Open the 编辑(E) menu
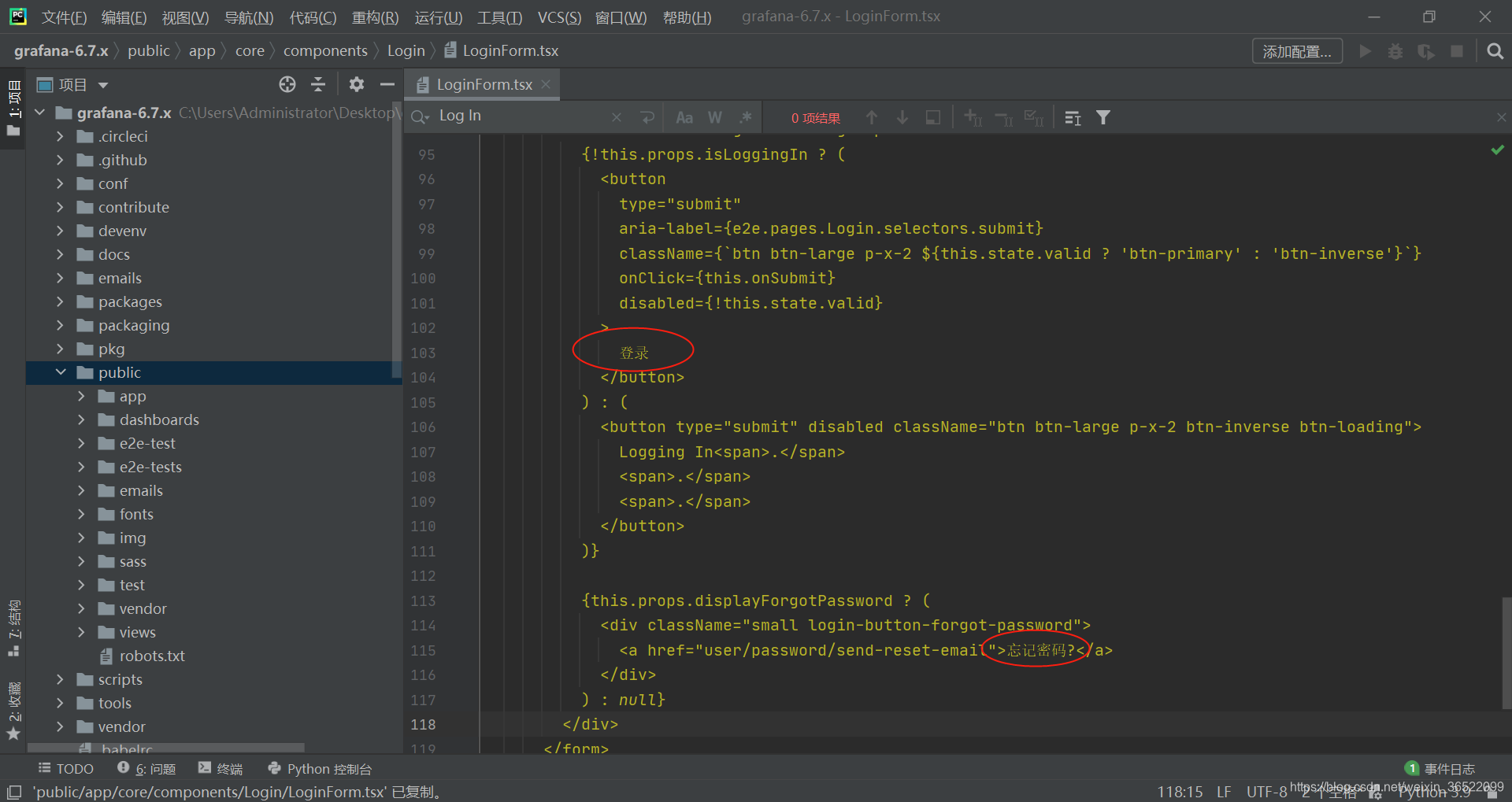Screen dimensions: 1512x802 (x=124, y=17)
